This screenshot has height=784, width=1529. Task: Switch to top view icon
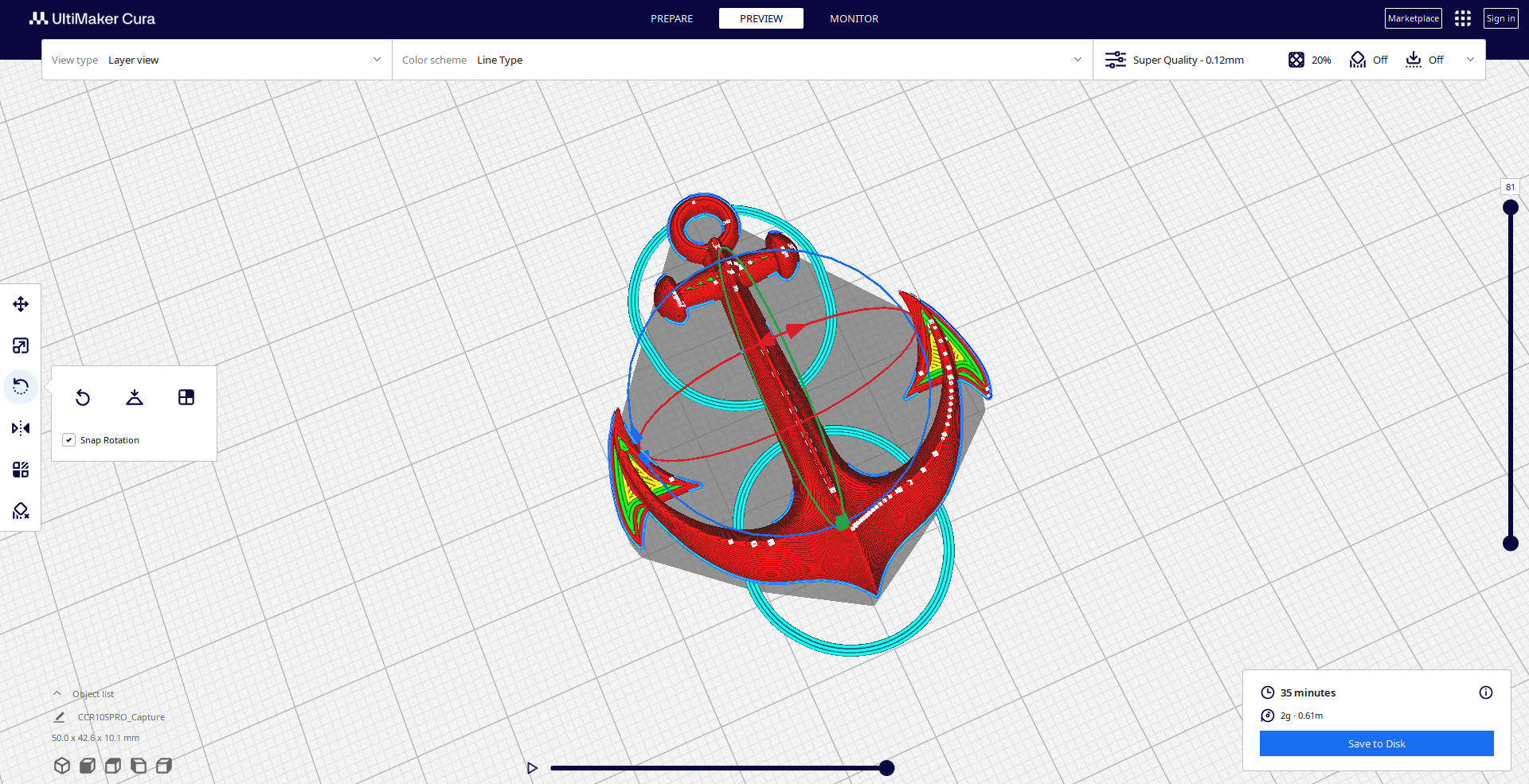[113, 766]
